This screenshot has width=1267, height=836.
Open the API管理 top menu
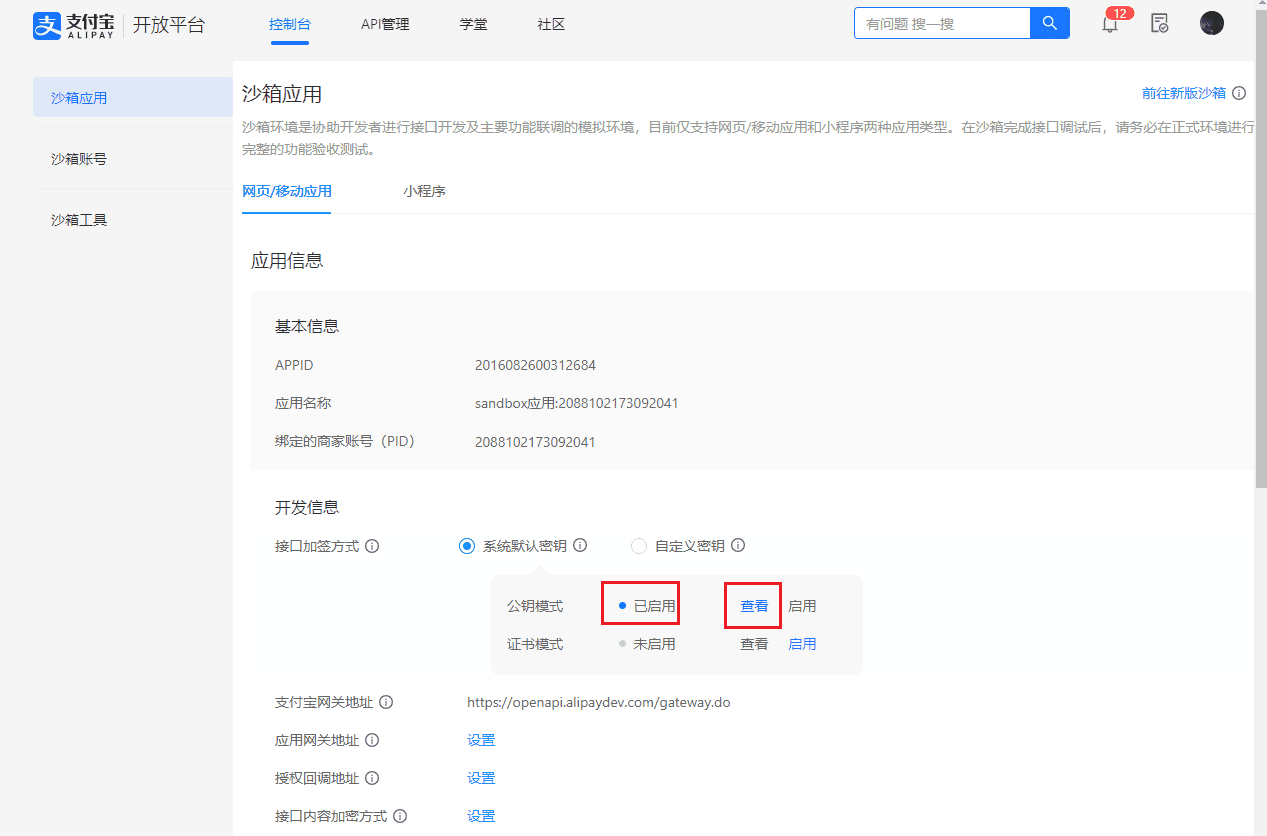click(385, 24)
